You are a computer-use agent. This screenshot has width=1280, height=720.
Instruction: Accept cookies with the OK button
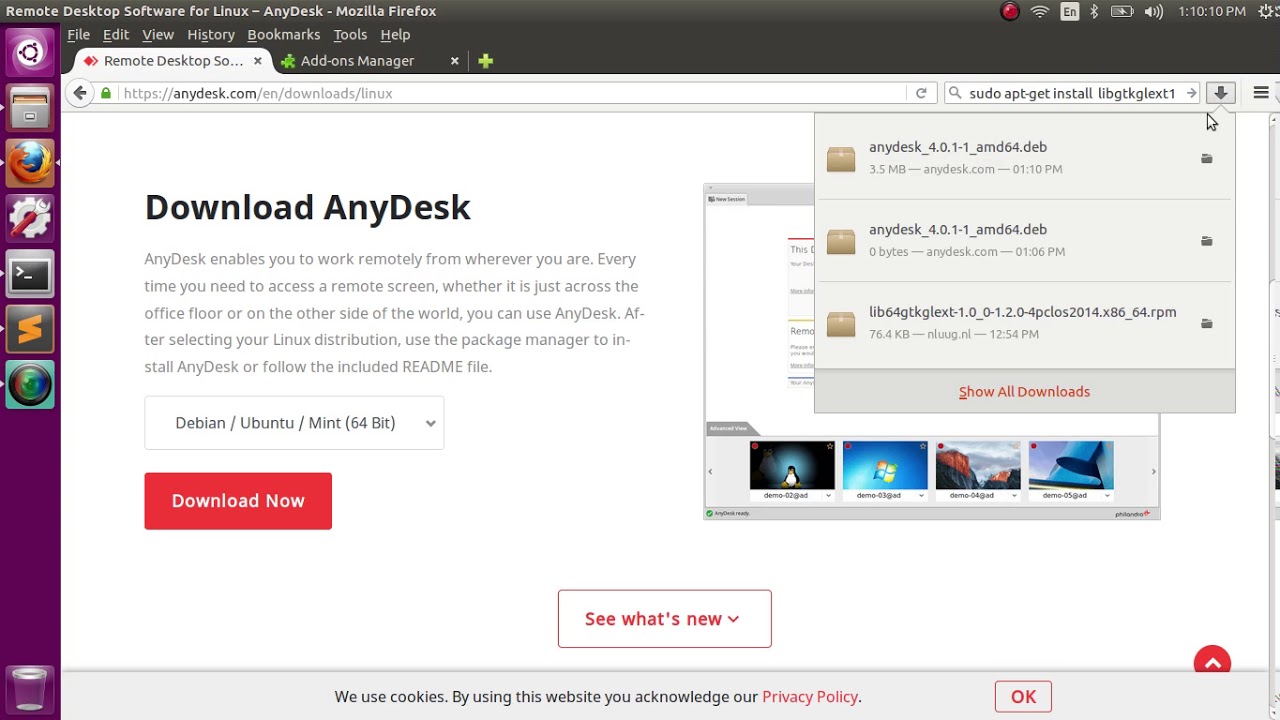(x=1023, y=697)
